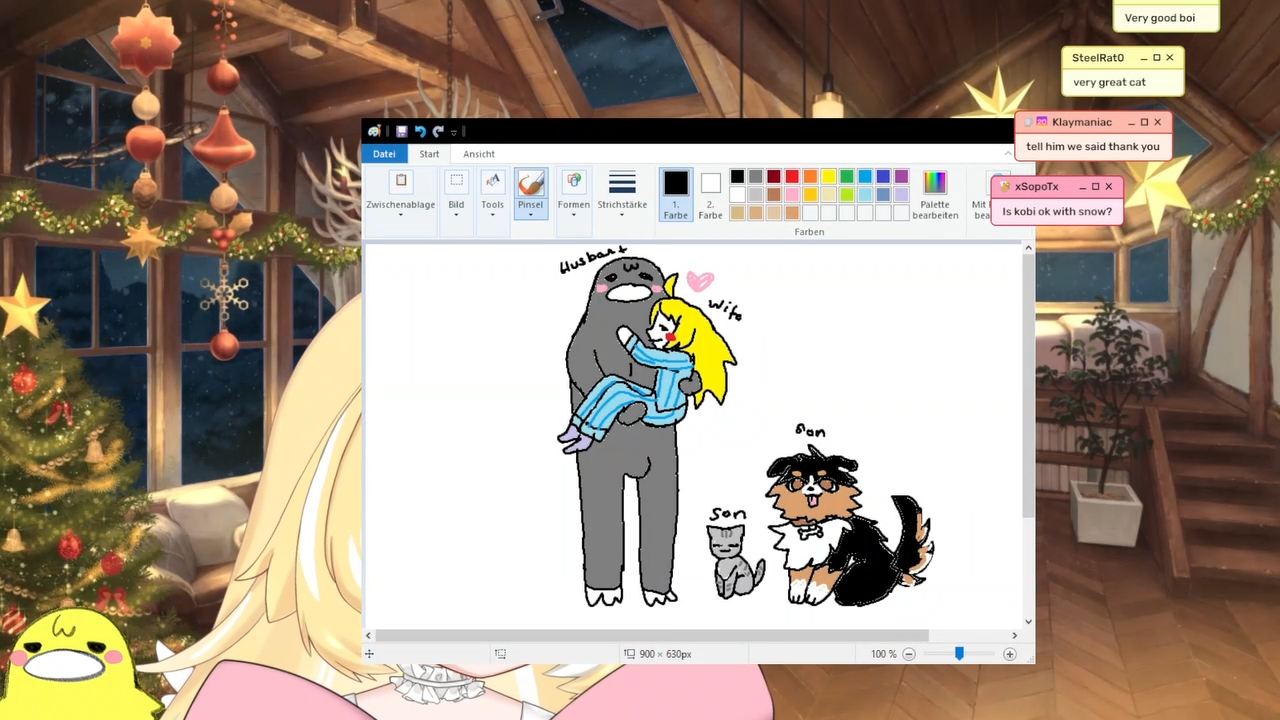Pick the dark red color swatch

(774, 177)
